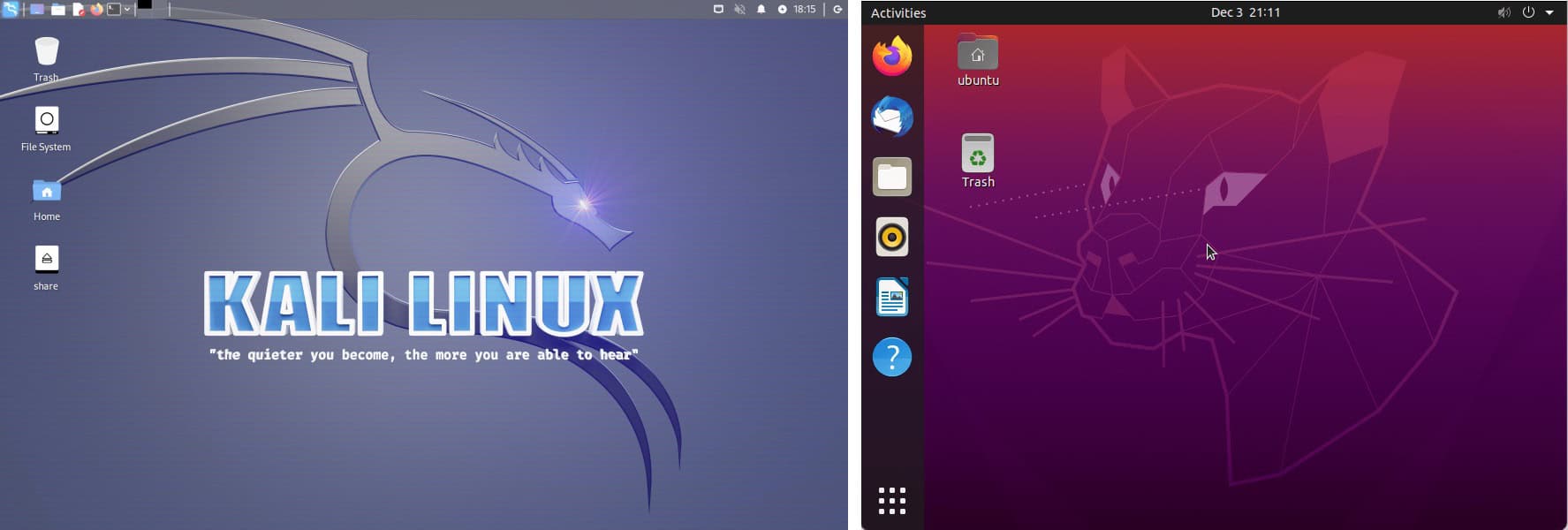Launch Firefox from the Kali top panel

pos(96,10)
